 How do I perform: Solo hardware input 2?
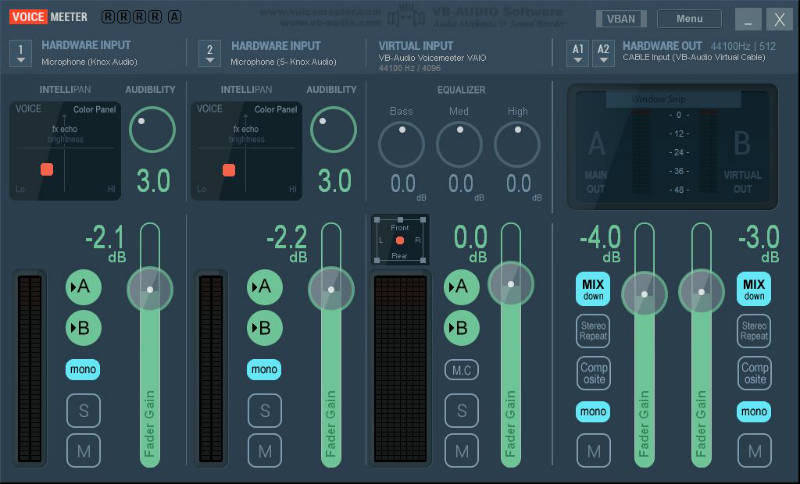[265, 411]
